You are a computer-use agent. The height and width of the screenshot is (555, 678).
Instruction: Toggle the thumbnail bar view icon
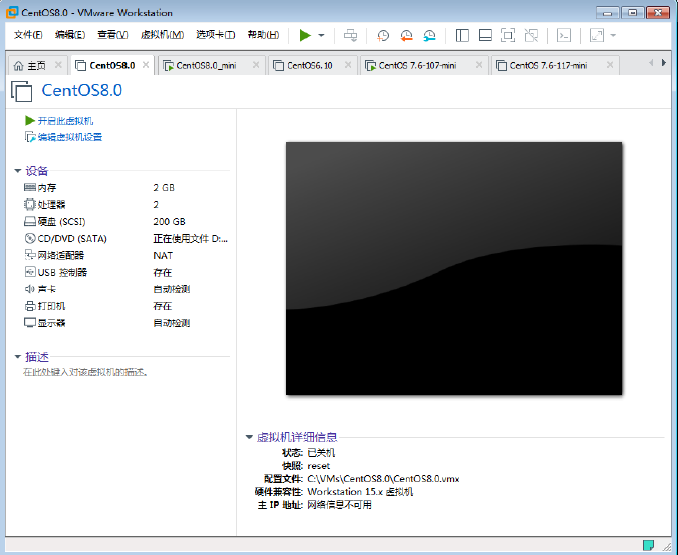click(485, 35)
